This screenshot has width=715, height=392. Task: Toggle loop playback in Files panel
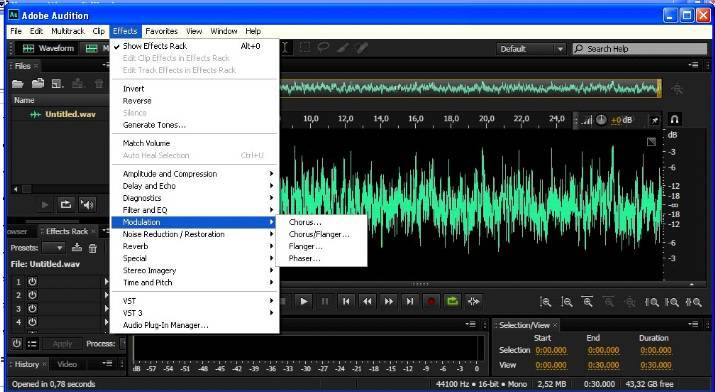pos(66,205)
